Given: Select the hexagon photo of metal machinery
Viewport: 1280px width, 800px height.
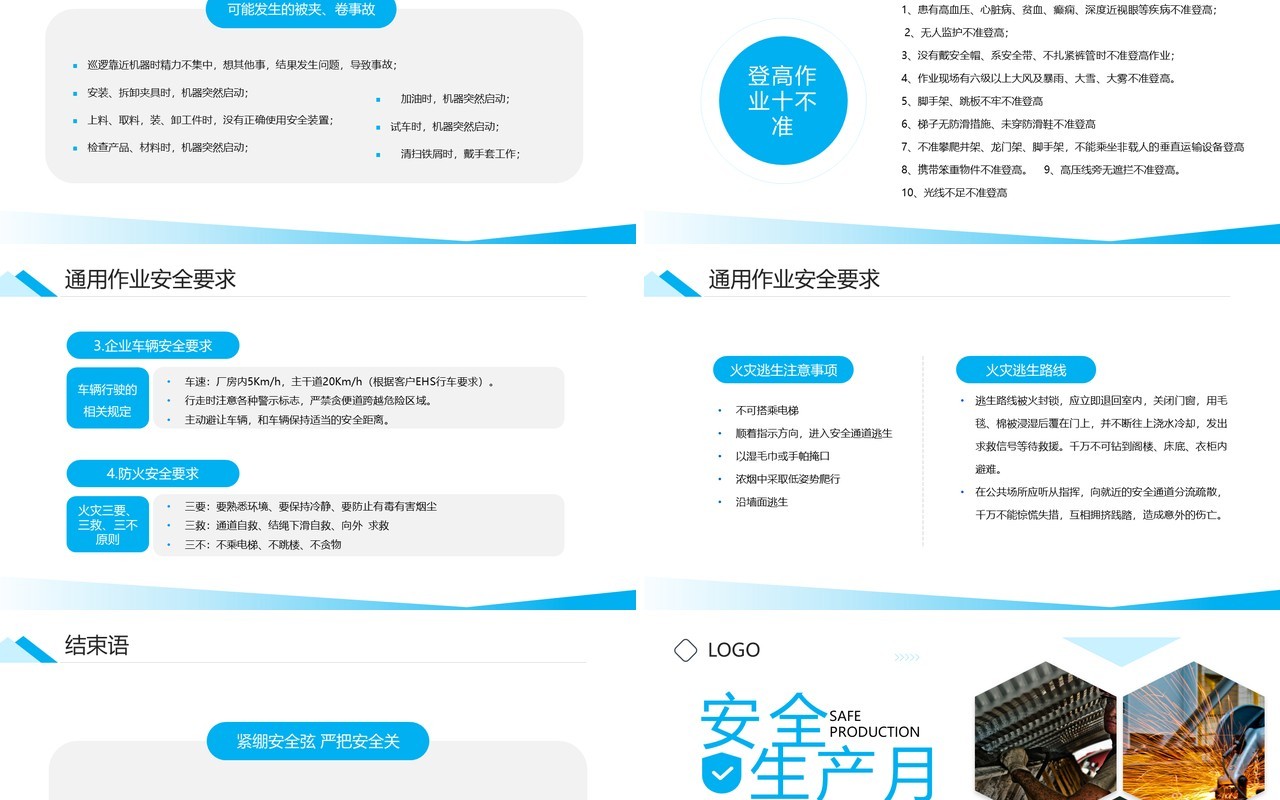Looking at the screenshot, I should pyautogui.click(x=1046, y=730).
